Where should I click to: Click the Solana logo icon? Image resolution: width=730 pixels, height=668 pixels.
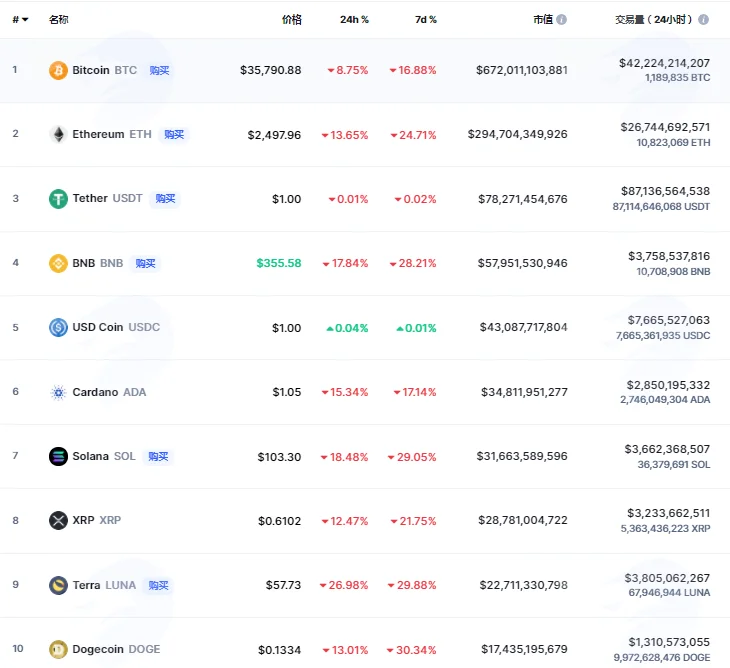coord(58,456)
